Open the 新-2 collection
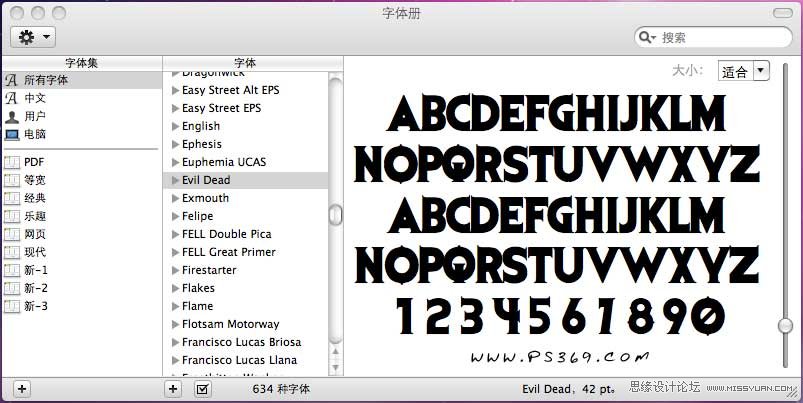 [x=82, y=288]
